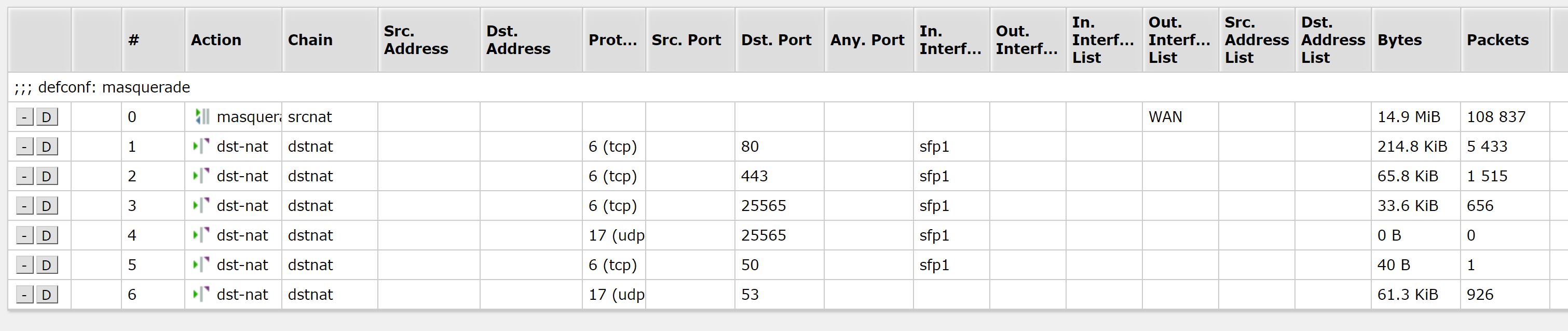Click the dst-nat icon on rule 4
Screen dimensions: 1568x331
(201, 235)
